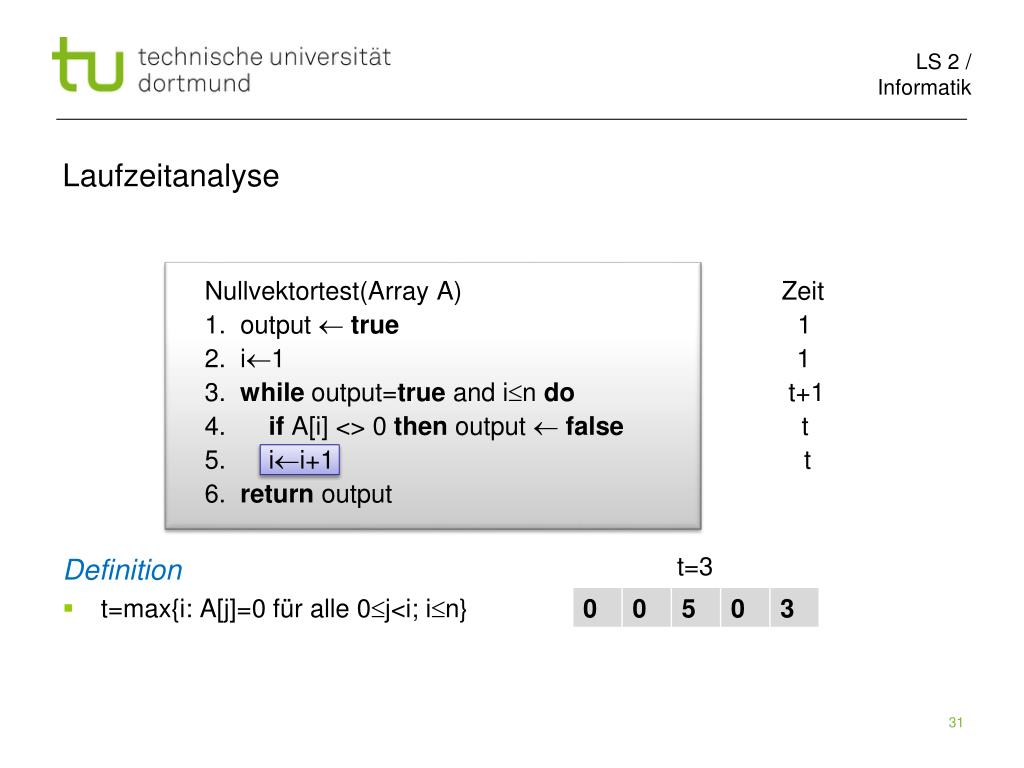This screenshot has height=768, width=1024.
Task: Click the 'return output' line
Action: pos(298,494)
